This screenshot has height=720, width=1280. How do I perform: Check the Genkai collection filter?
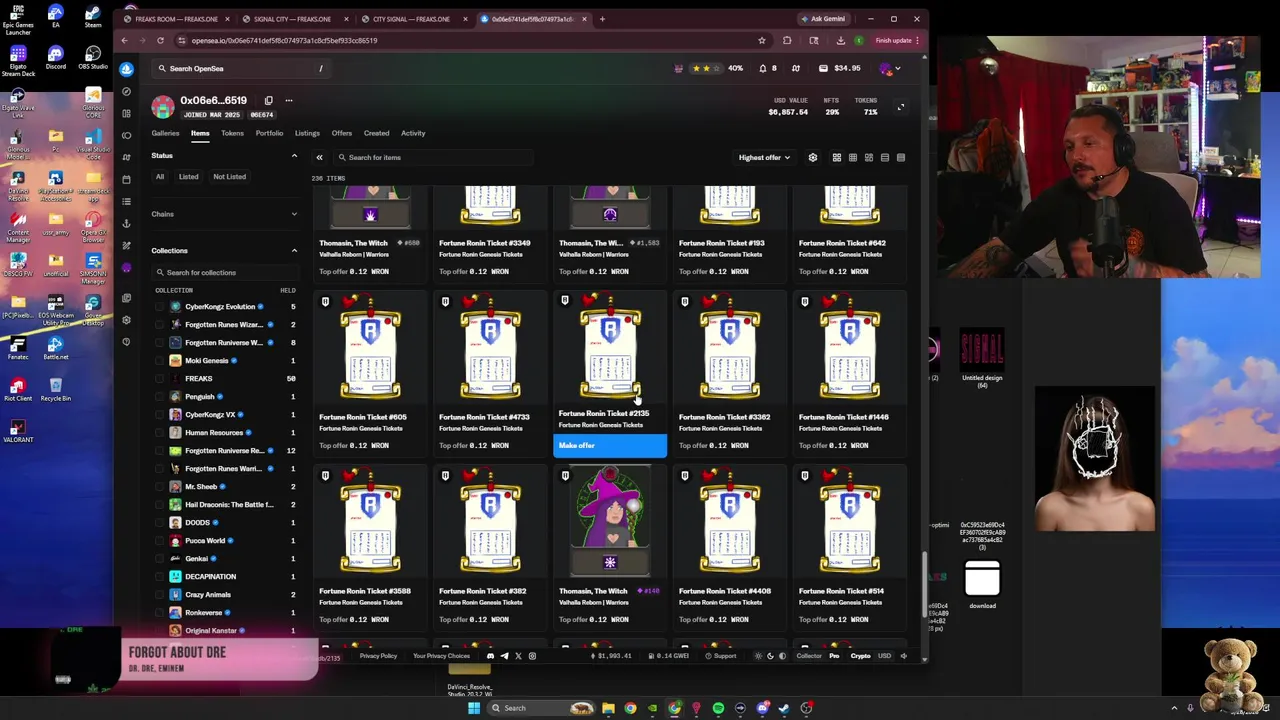(x=160, y=559)
